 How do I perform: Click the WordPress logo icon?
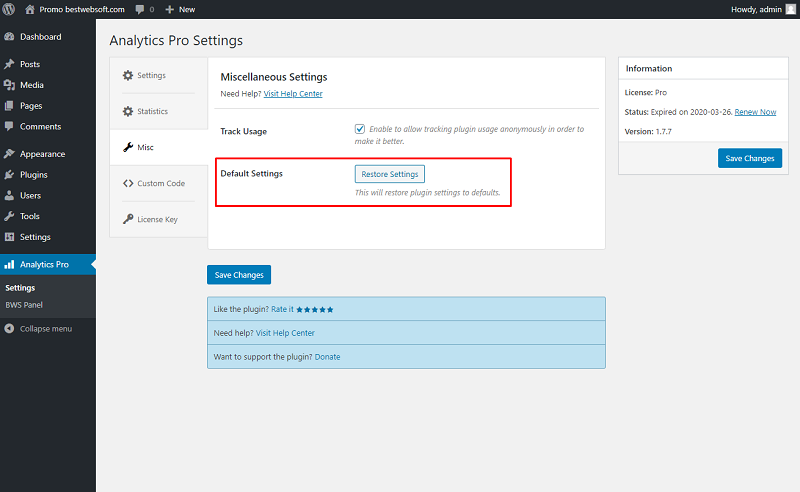tap(9, 9)
